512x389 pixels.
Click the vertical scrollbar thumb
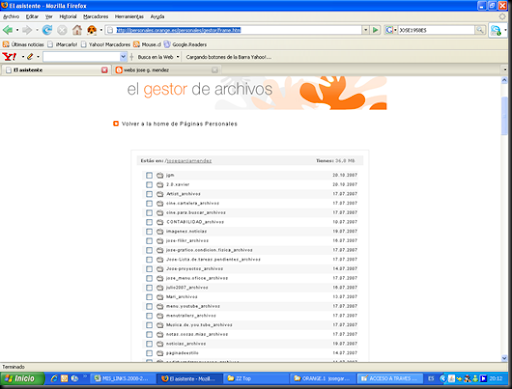pyautogui.click(x=504, y=116)
